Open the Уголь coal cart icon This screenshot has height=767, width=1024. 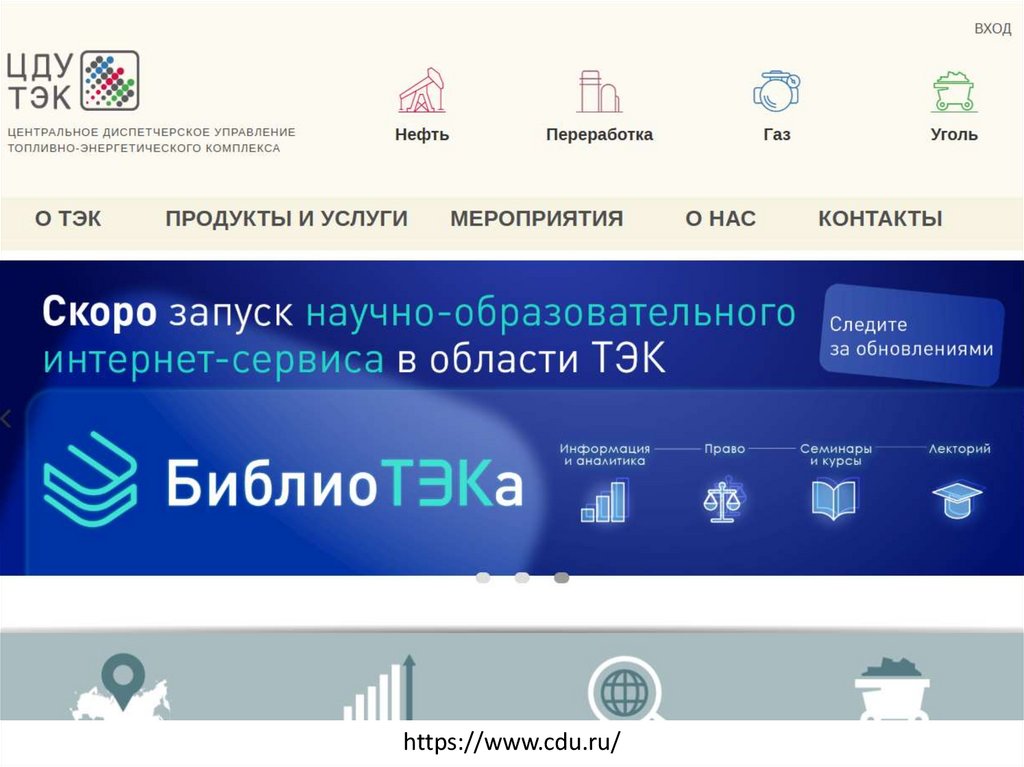[x=954, y=91]
